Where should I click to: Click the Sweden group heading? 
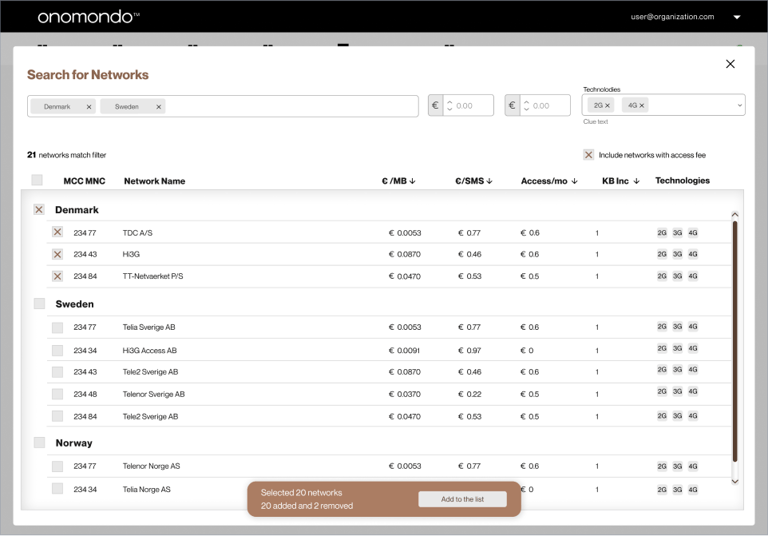pos(74,304)
